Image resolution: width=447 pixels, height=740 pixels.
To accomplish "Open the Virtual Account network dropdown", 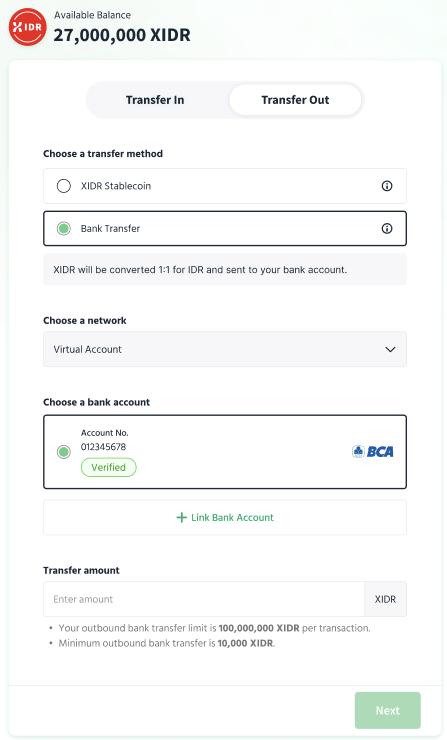I will [225, 349].
